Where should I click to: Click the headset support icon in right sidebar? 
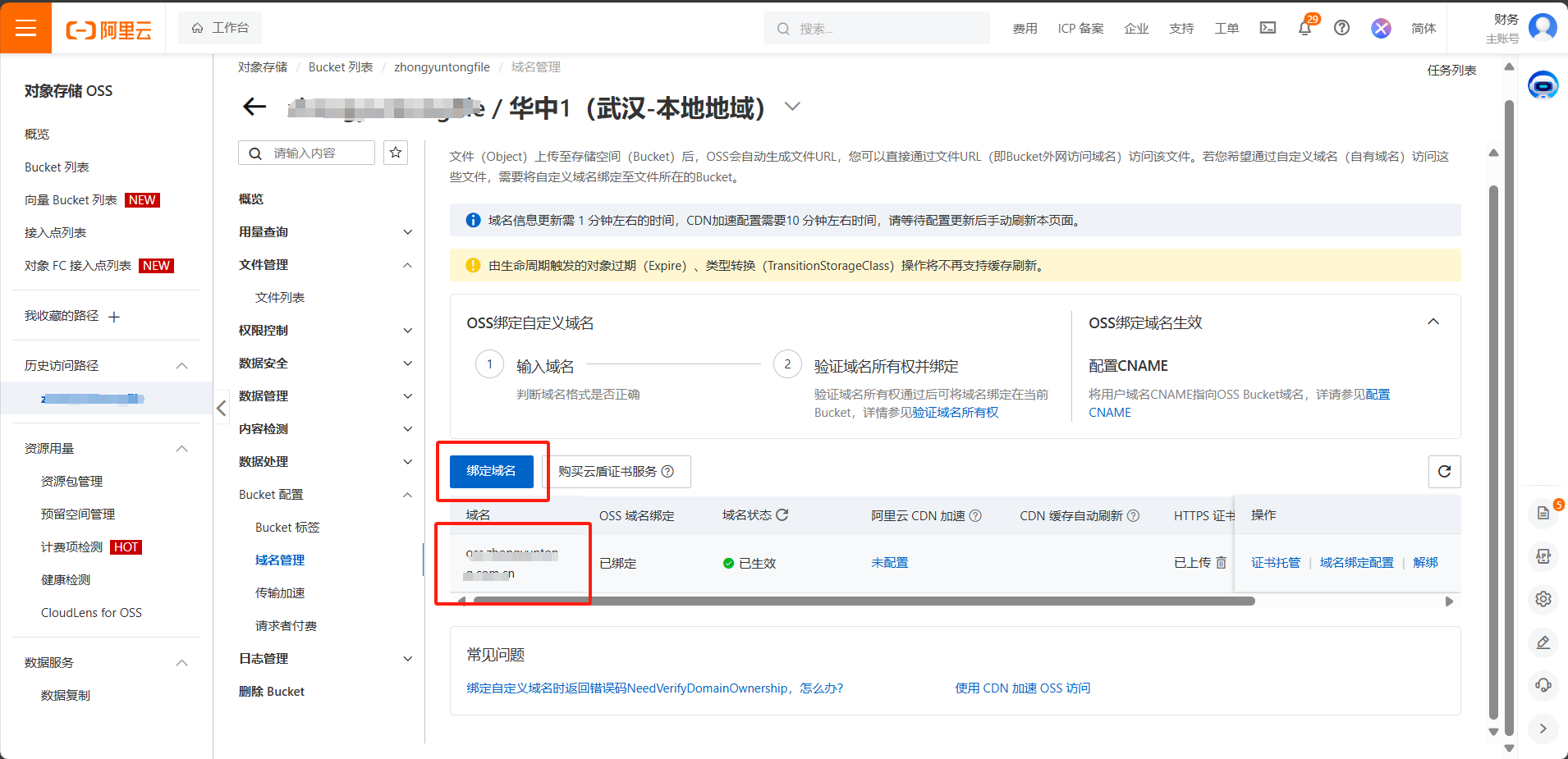(1544, 686)
